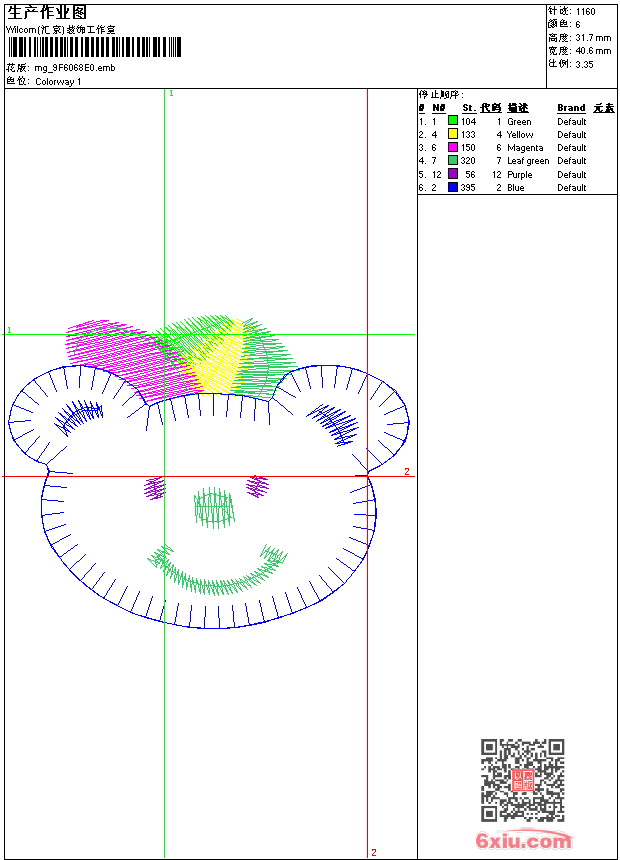Click Default brand in Leaf green row
The width and height of the screenshot is (620, 860).
[x=572, y=161]
